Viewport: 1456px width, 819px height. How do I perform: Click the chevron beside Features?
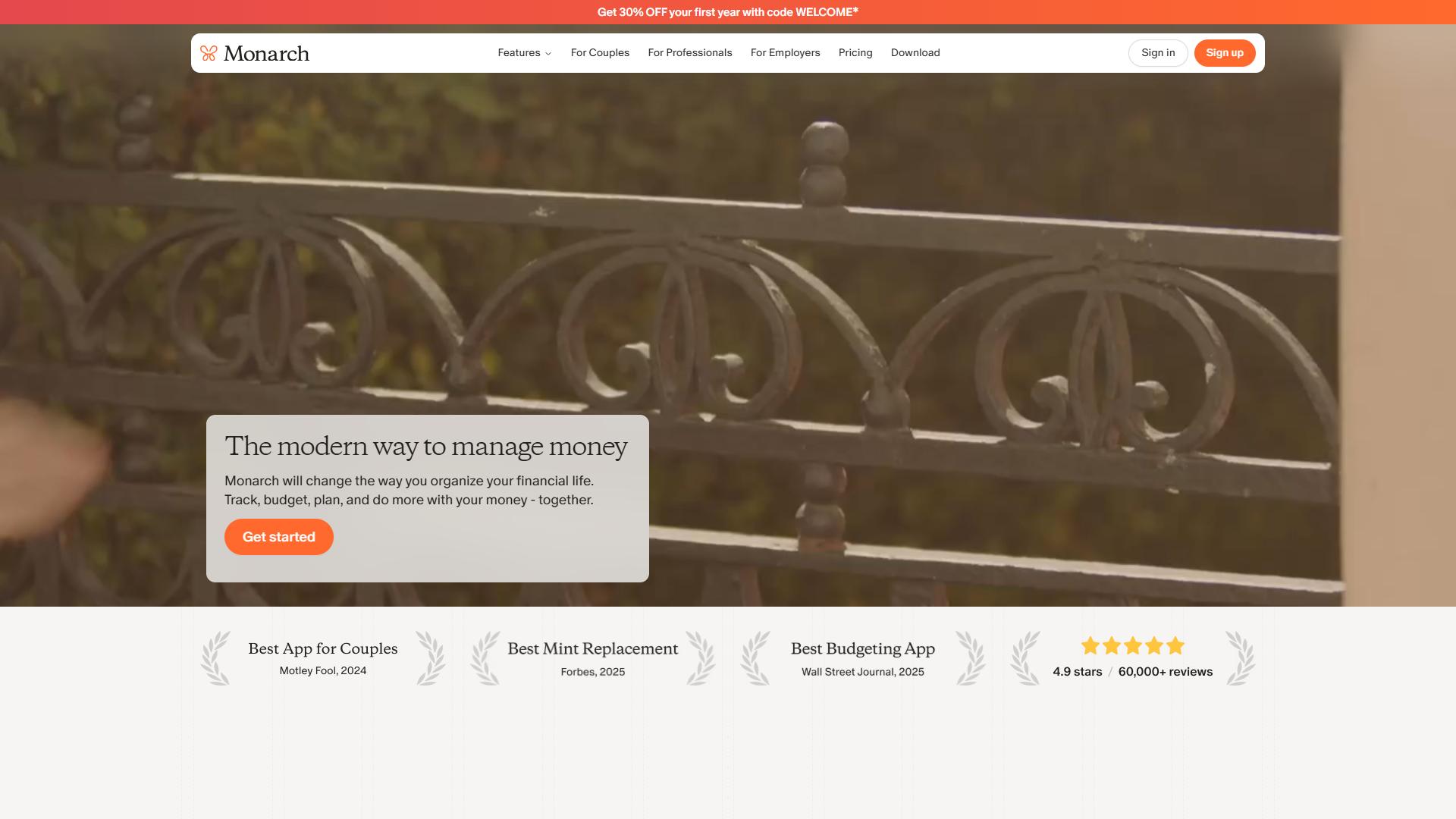click(x=548, y=54)
